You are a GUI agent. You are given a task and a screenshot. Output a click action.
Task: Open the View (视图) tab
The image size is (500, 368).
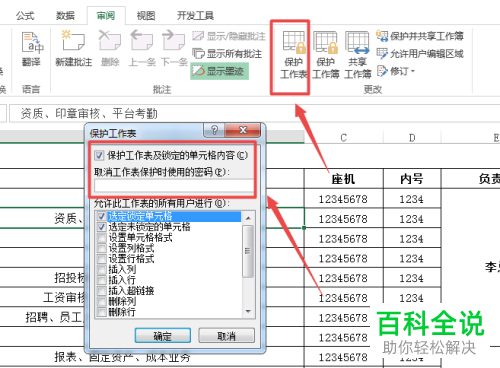coord(146,16)
